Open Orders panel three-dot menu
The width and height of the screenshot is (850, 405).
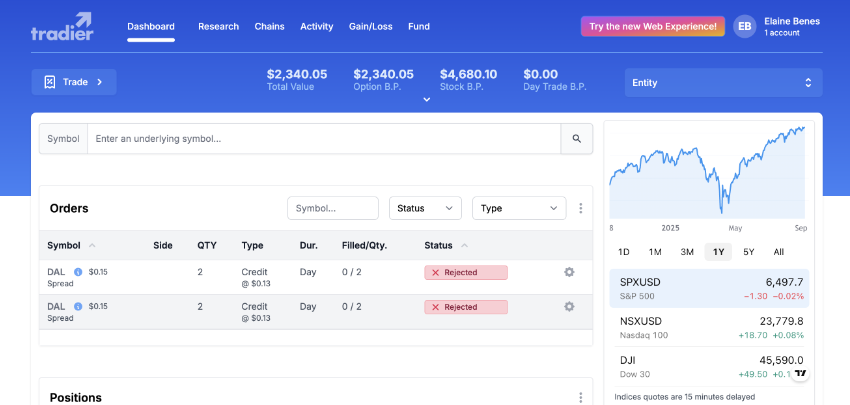point(581,208)
